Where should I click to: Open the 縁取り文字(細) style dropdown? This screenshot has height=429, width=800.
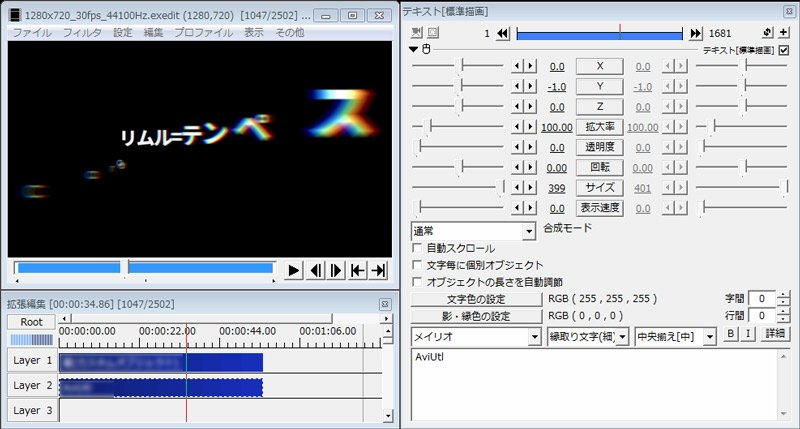[588, 337]
